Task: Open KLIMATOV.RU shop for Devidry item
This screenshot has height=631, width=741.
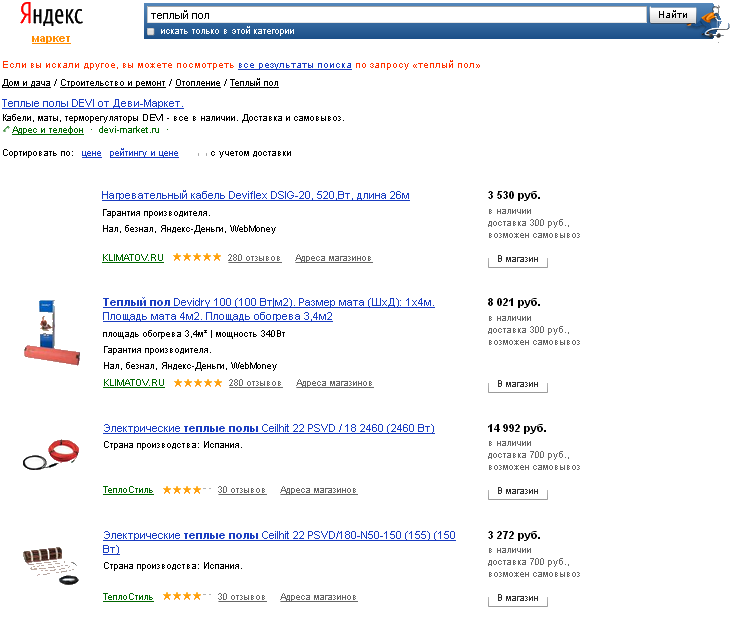Action: tap(134, 383)
